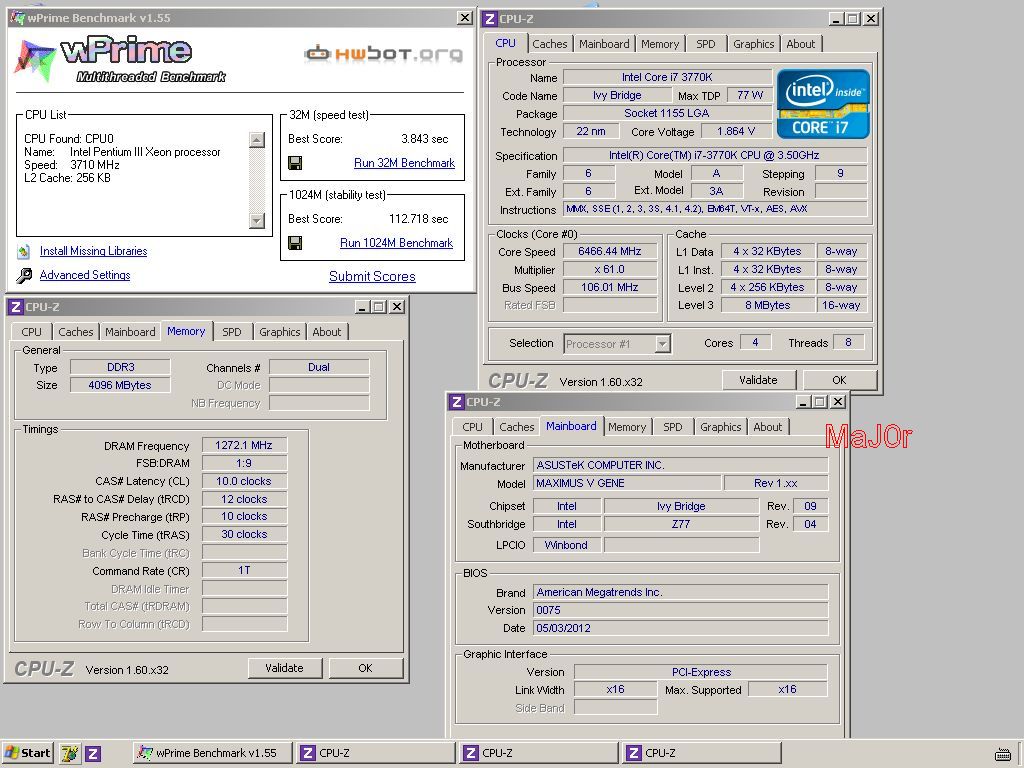This screenshot has width=1024, height=768.
Task: Click Link Width value x16
Action: [x=615, y=690]
